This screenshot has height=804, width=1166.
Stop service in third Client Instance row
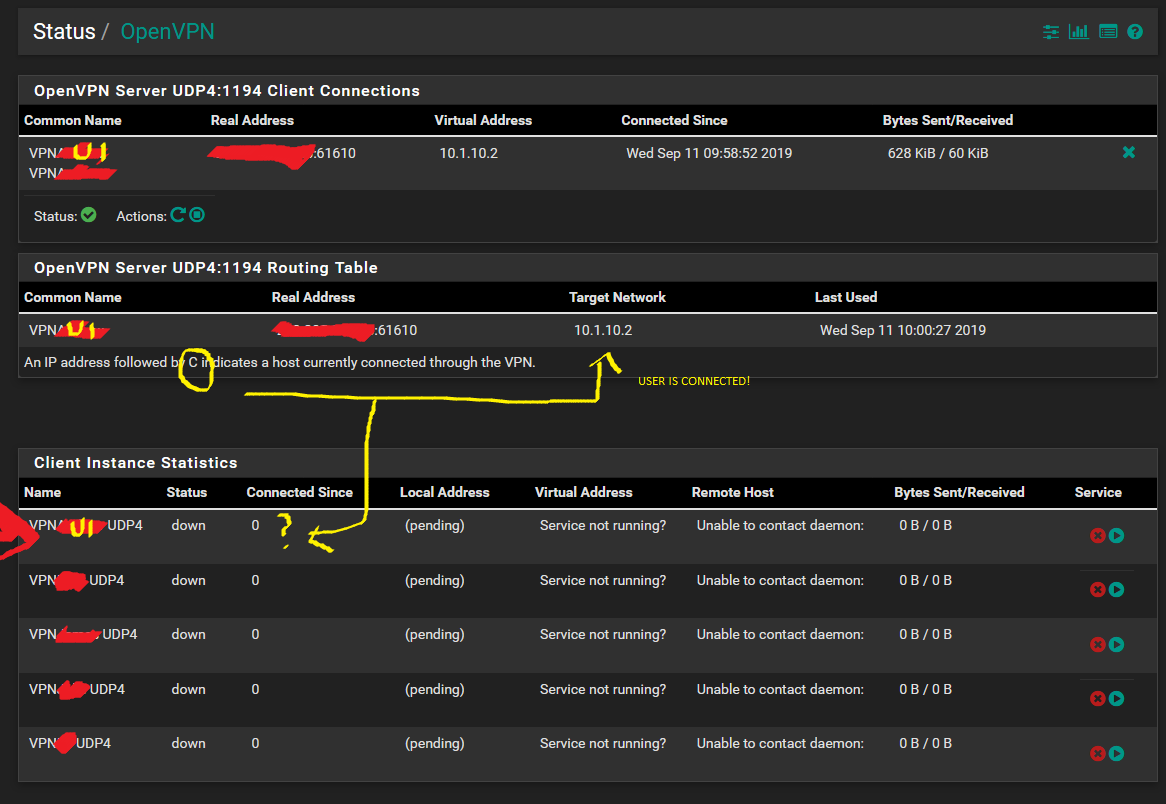click(1098, 645)
